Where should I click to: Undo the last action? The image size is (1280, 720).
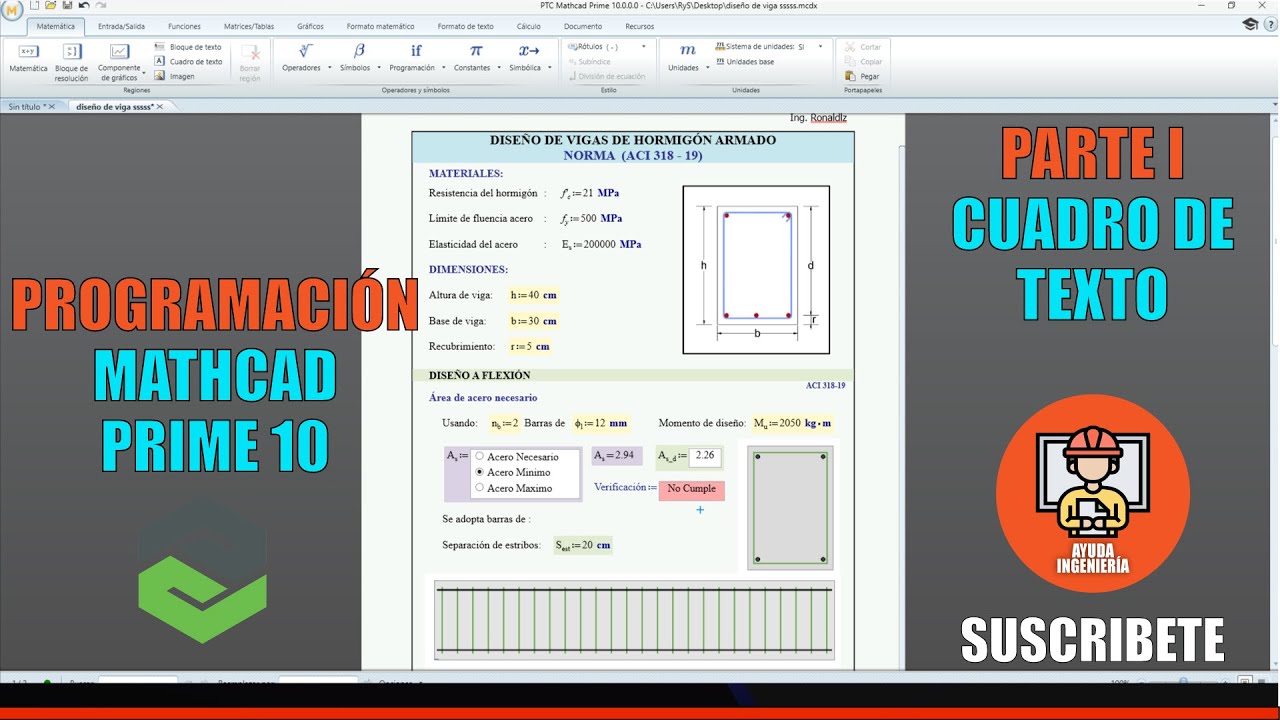[84, 5]
